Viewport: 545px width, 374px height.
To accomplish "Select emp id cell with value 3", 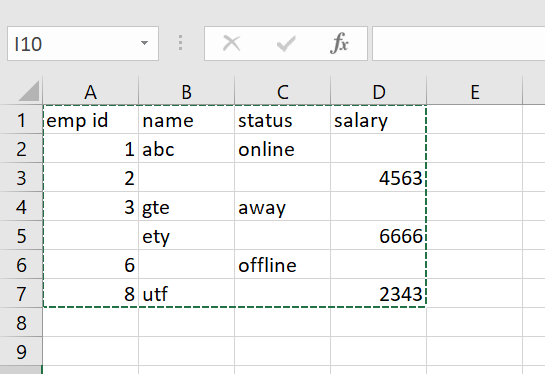I will [x=91, y=206].
